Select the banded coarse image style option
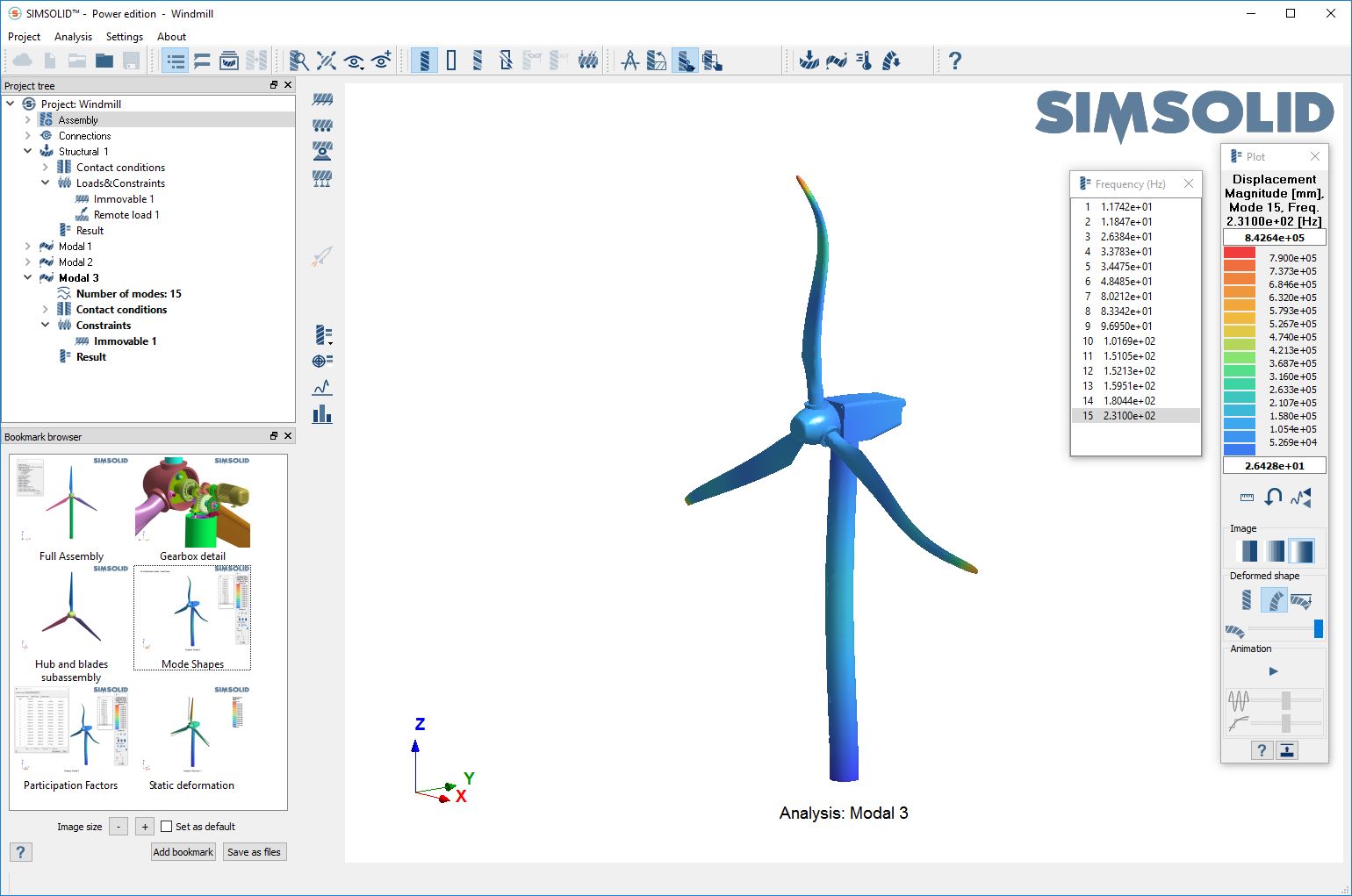 coord(1247,551)
